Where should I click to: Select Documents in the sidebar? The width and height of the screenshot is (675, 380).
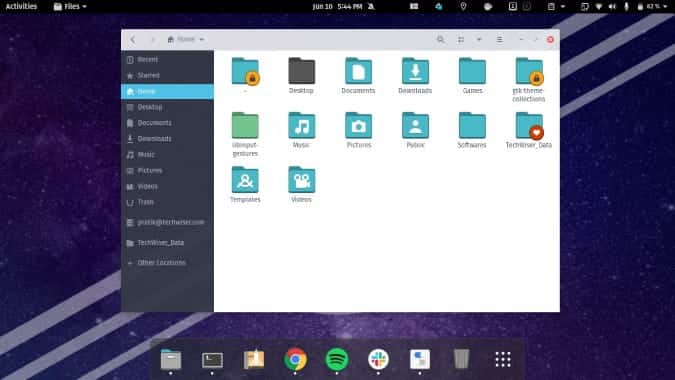click(167, 123)
